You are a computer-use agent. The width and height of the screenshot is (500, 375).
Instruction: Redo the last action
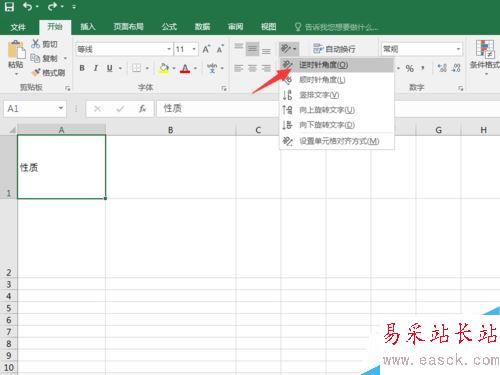point(52,7)
